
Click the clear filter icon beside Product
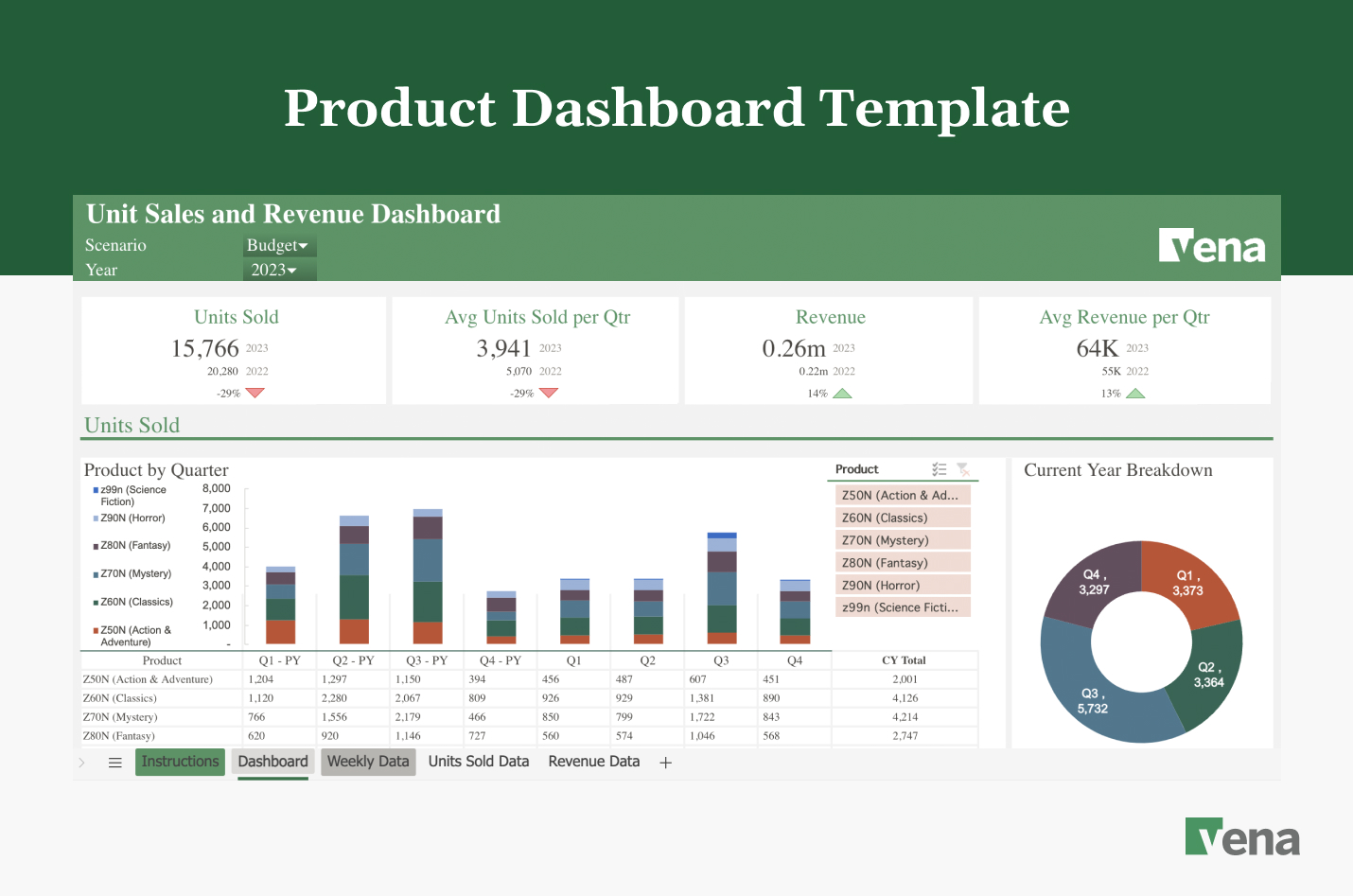pyautogui.click(x=964, y=469)
